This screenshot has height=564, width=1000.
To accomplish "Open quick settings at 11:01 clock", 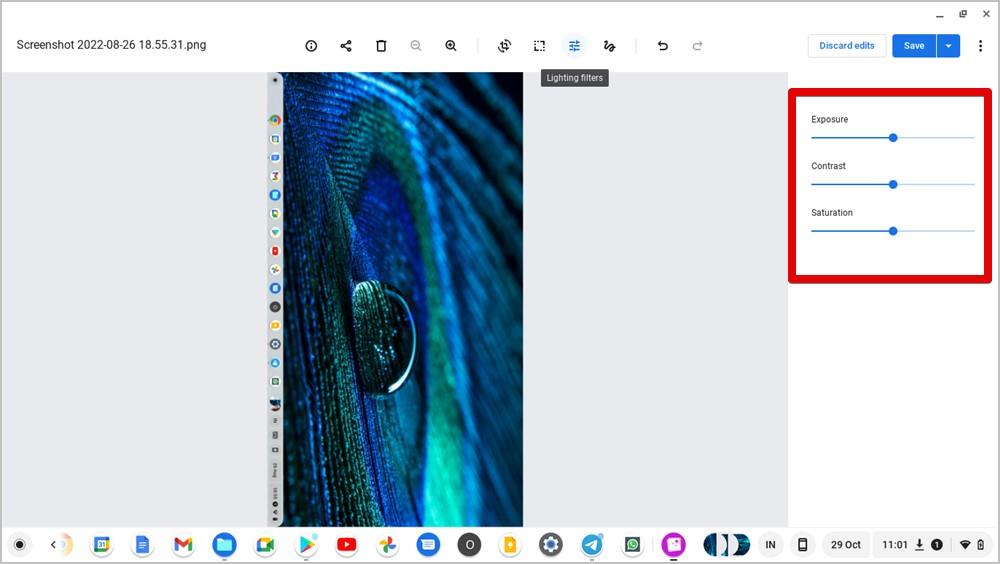I will (x=934, y=545).
